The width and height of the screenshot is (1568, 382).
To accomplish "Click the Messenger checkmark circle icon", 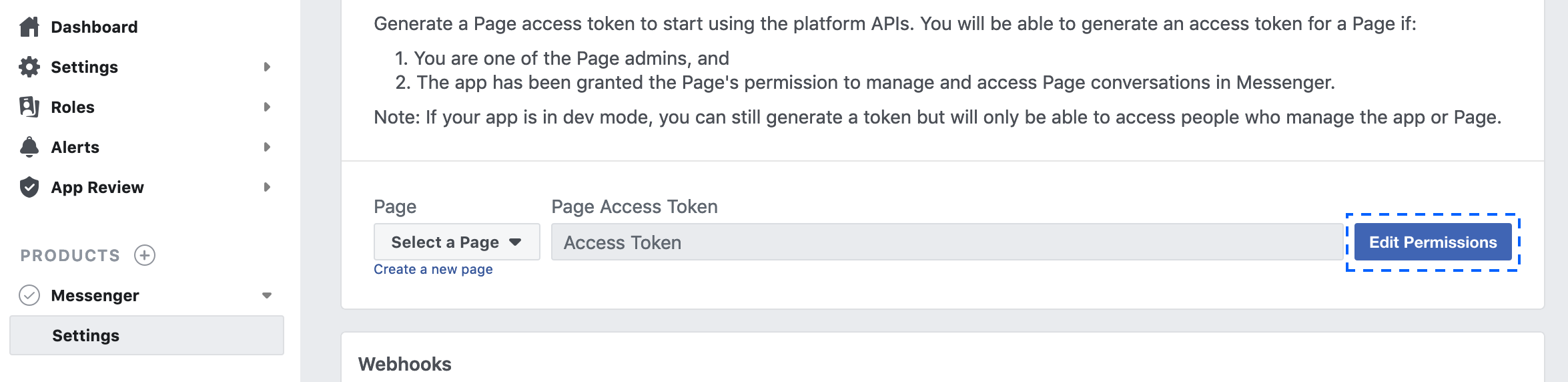I will point(29,295).
